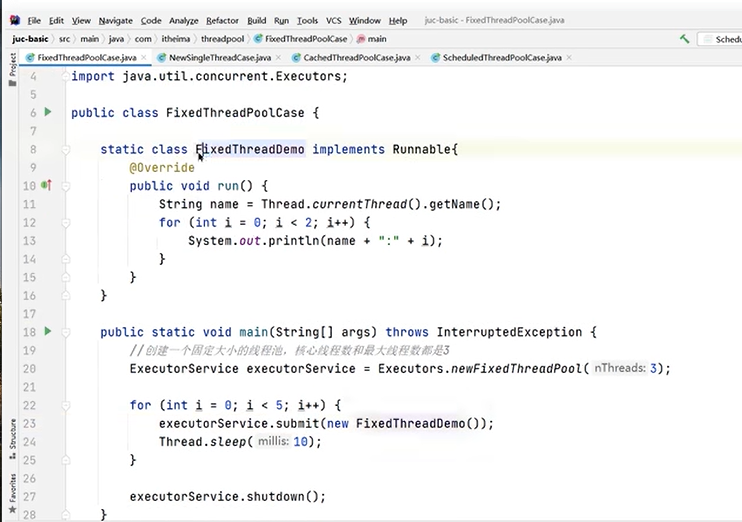Collapse for loop fold at line 22
This screenshot has height=522, width=742.
point(65,406)
